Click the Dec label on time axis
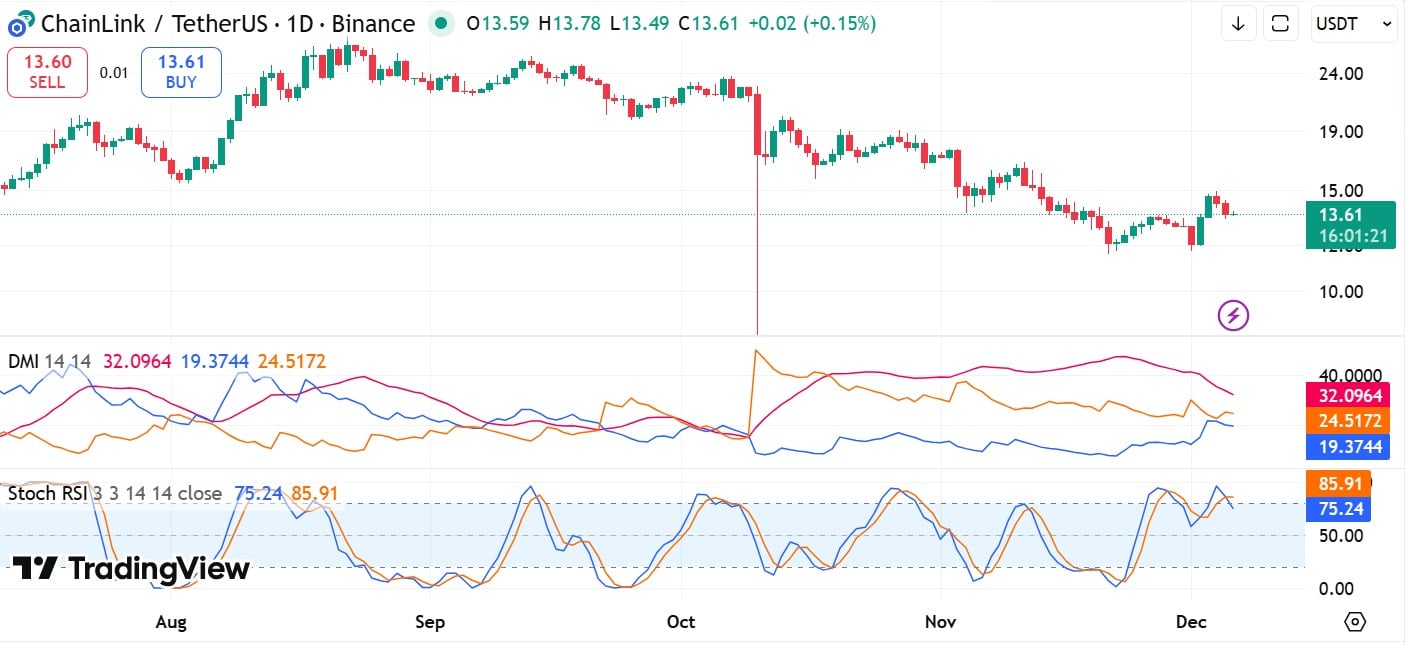The image size is (1405, 645). (x=1191, y=622)
